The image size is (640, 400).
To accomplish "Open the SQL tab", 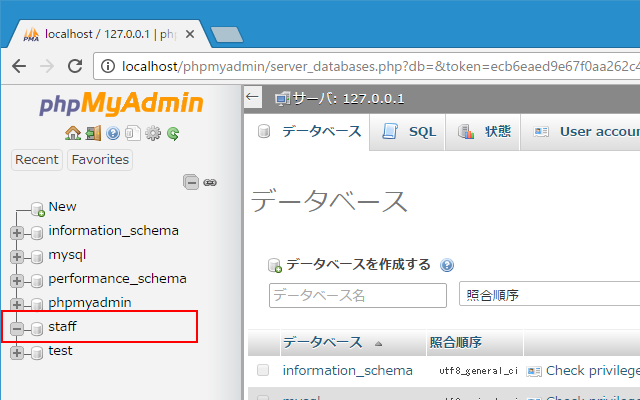I will [x=408, y=132].
